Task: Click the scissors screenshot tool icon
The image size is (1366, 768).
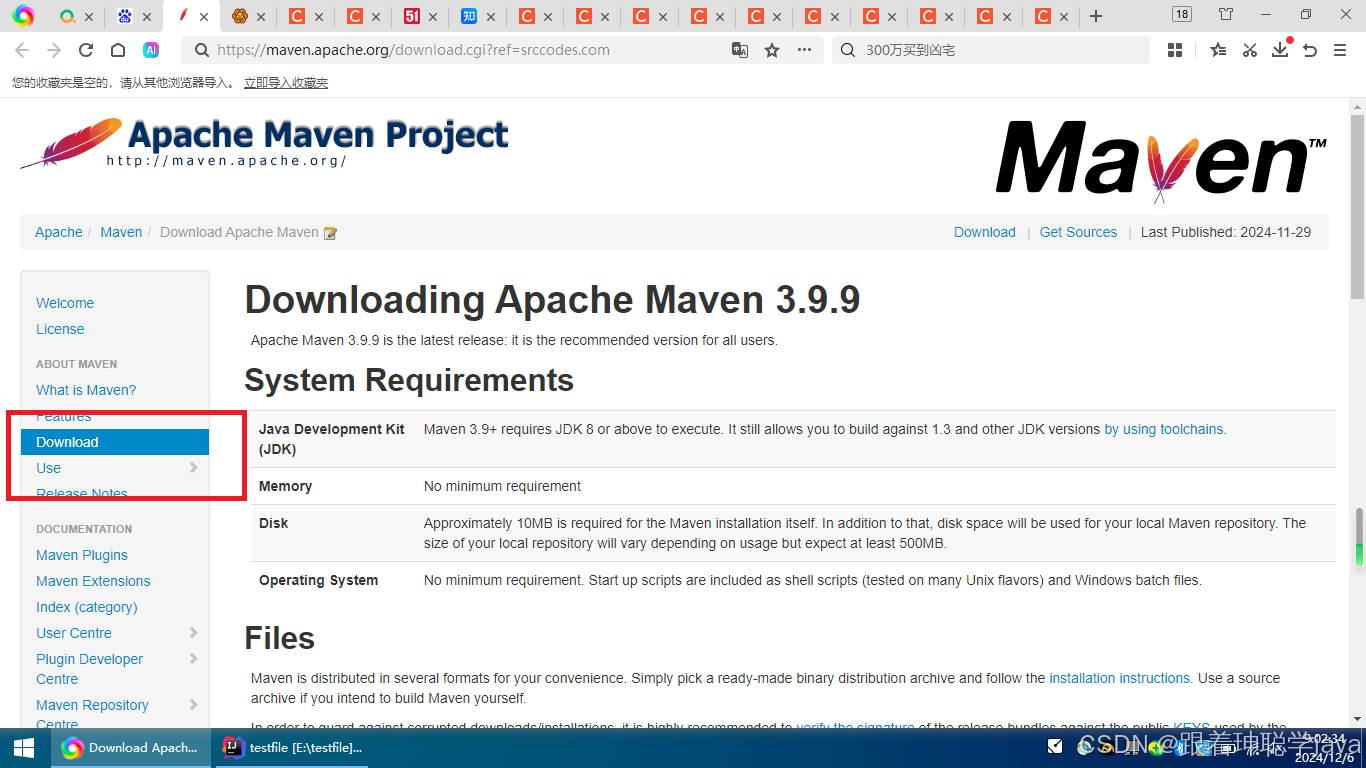Action: coord(1249,50)
